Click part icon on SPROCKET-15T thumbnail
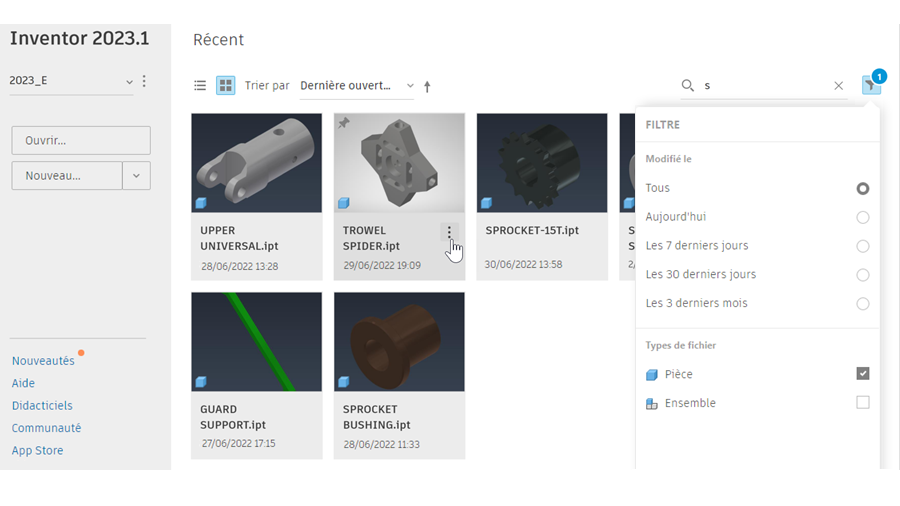 click(486, 203)
